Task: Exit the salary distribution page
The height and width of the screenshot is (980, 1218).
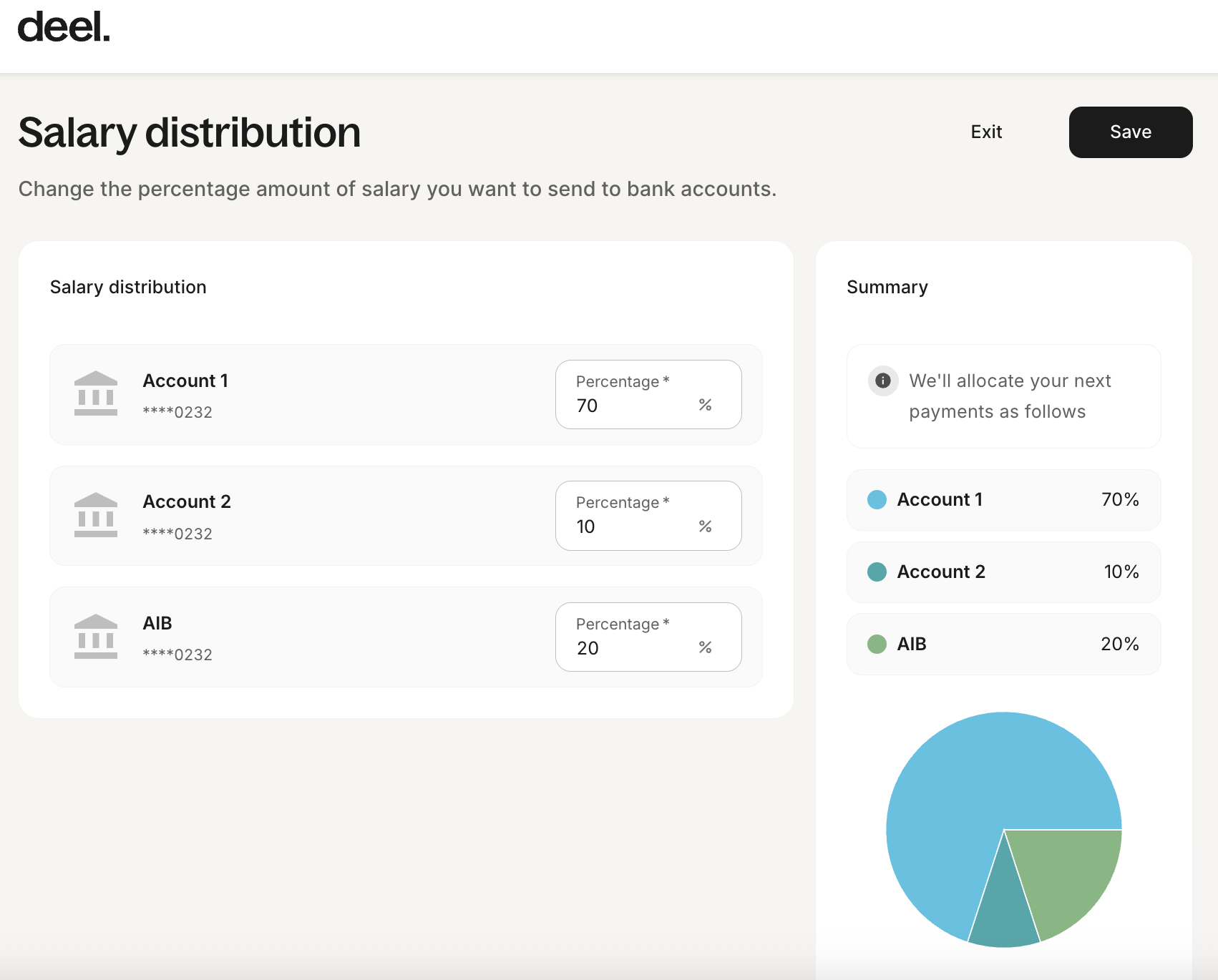Action: (x=986, y=132)
